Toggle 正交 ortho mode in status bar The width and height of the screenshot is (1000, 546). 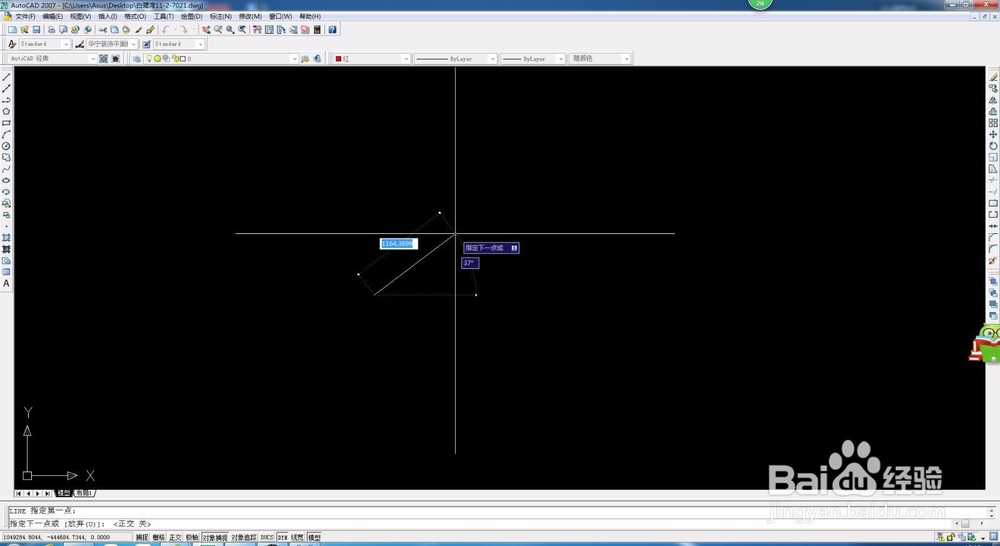pyautogui.click(x=175, y=538)
